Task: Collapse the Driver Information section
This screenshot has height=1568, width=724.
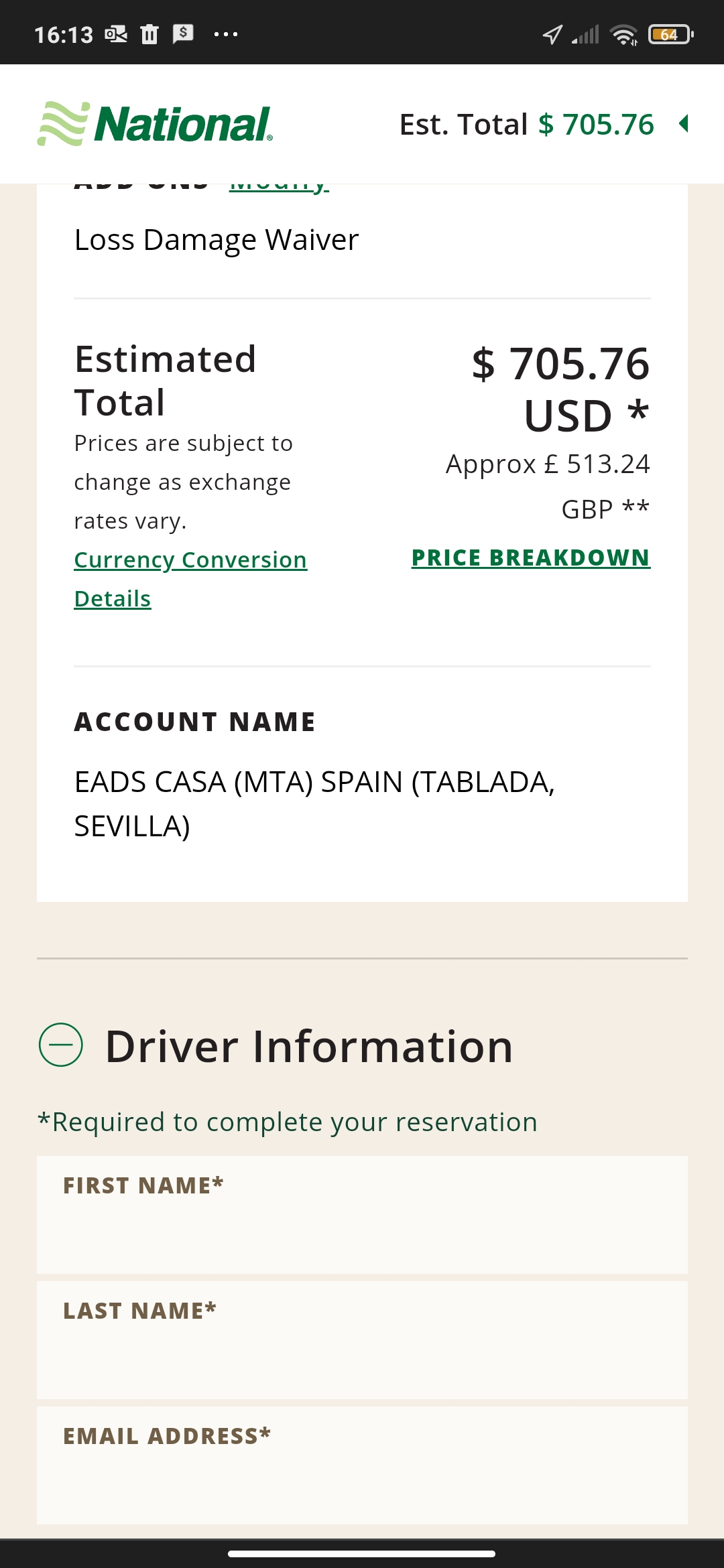Action: pyautogui.click(x=61, y=1045)
